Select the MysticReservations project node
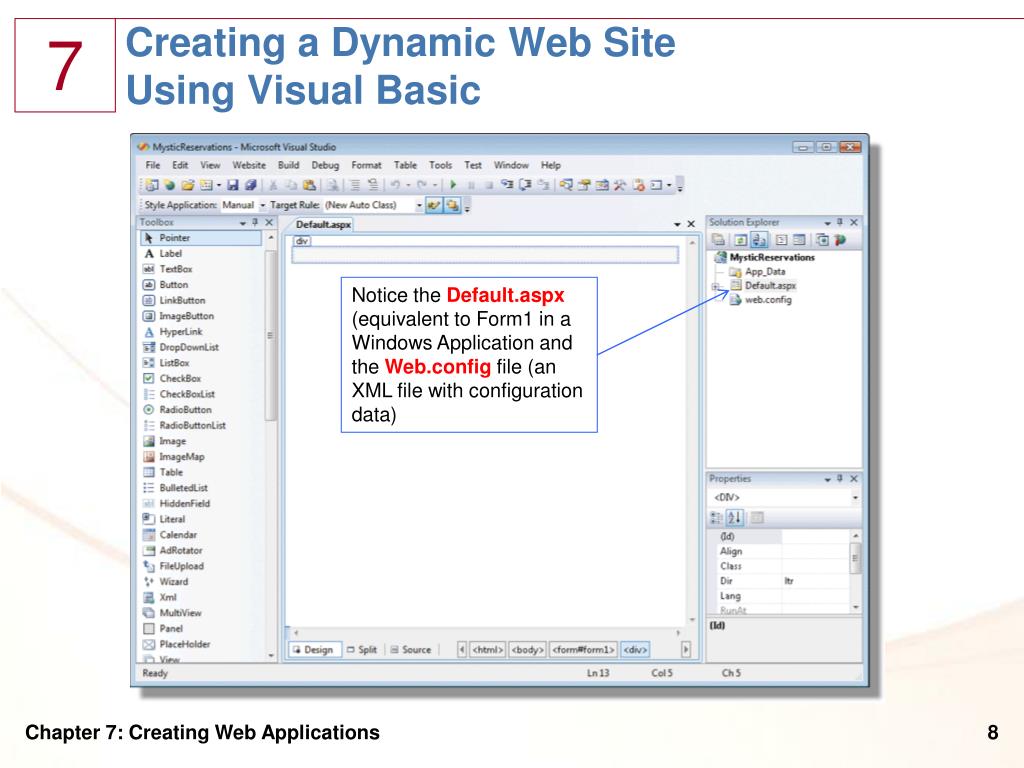 pos(765,257)
